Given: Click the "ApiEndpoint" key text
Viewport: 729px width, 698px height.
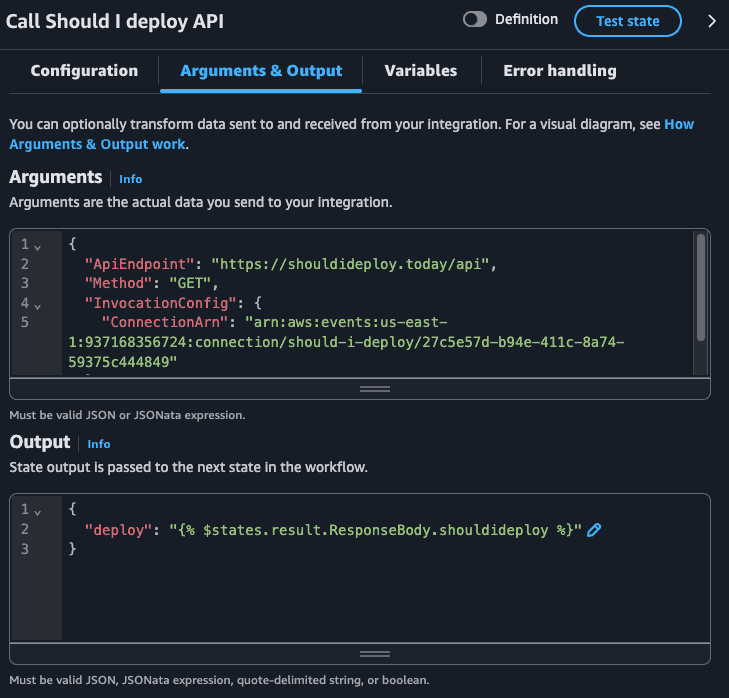Looking at the screenshot, I should point(139,264).
